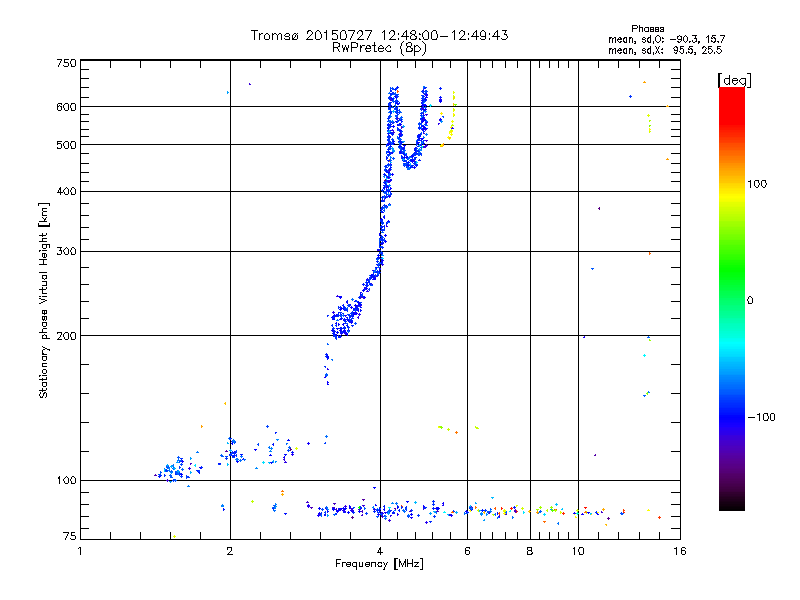The height and width of the screenshot is (600, 800).
Task: Click the blue E-layer cluster near 100 km
Action: click(178, 468)
